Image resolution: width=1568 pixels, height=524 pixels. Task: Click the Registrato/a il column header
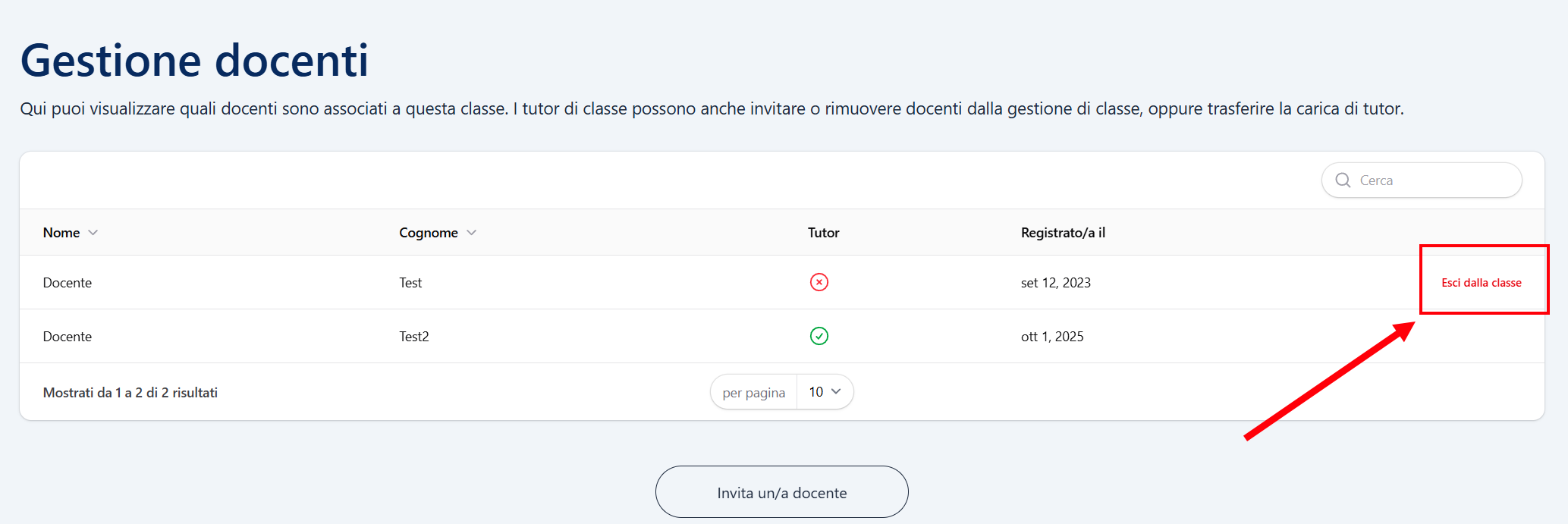1063,233
